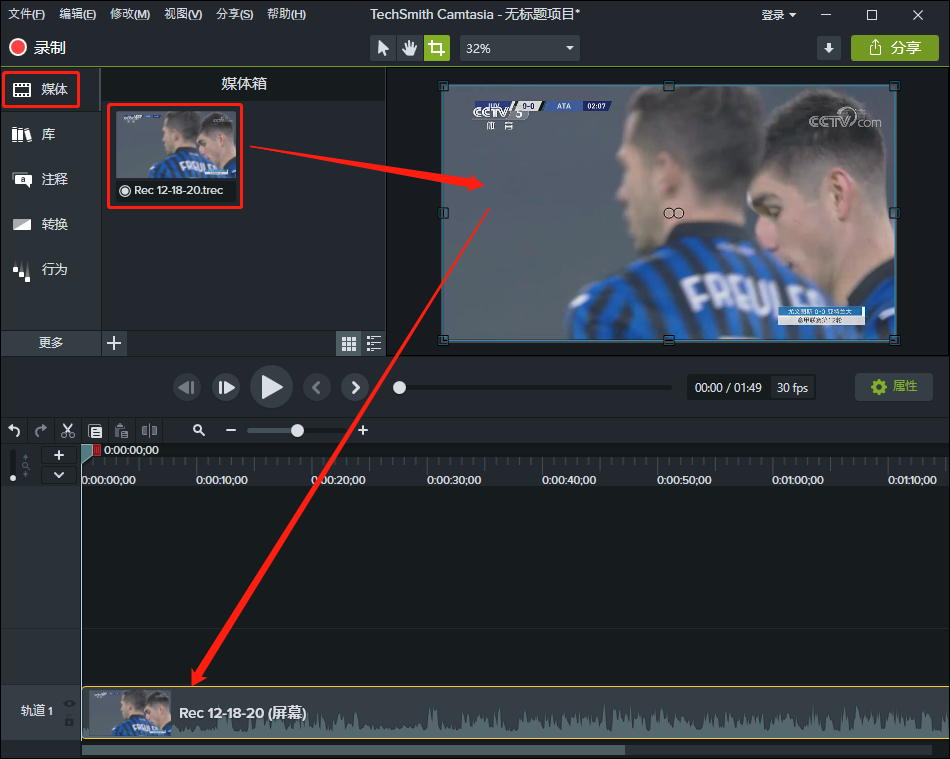Open the 分享(S) menu
950x759 pixels.
[x=234, y=14]
